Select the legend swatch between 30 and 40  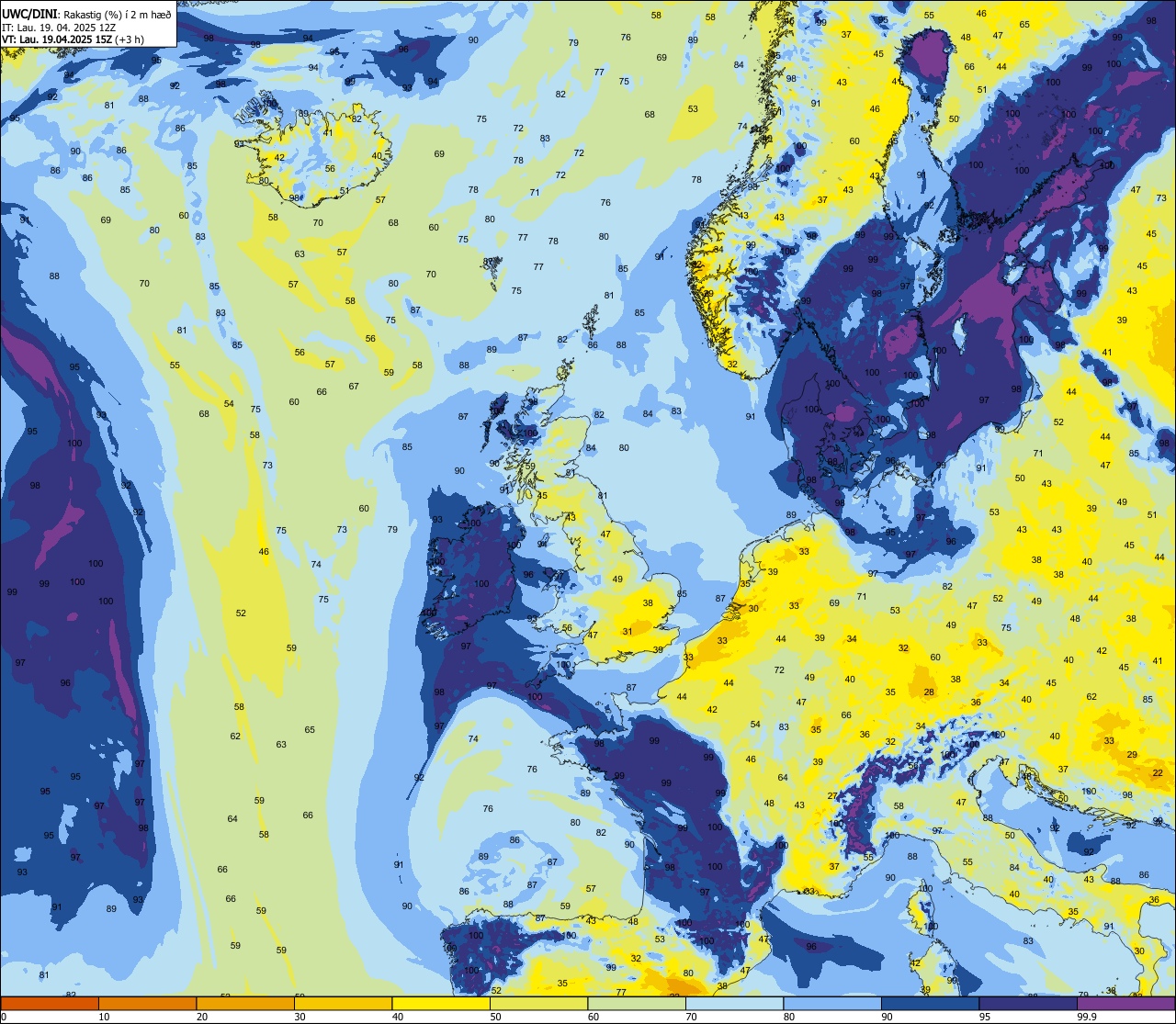pos(343,1003)
